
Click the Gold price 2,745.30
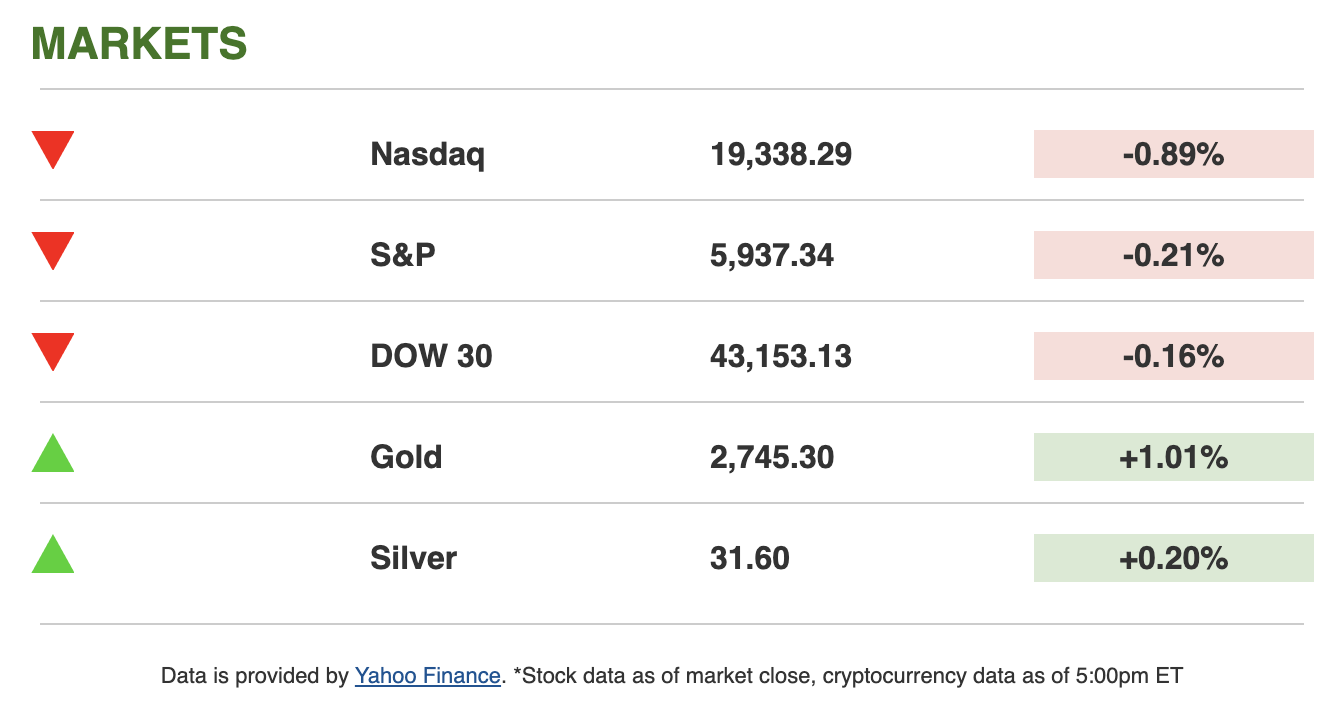coord(772,457)
